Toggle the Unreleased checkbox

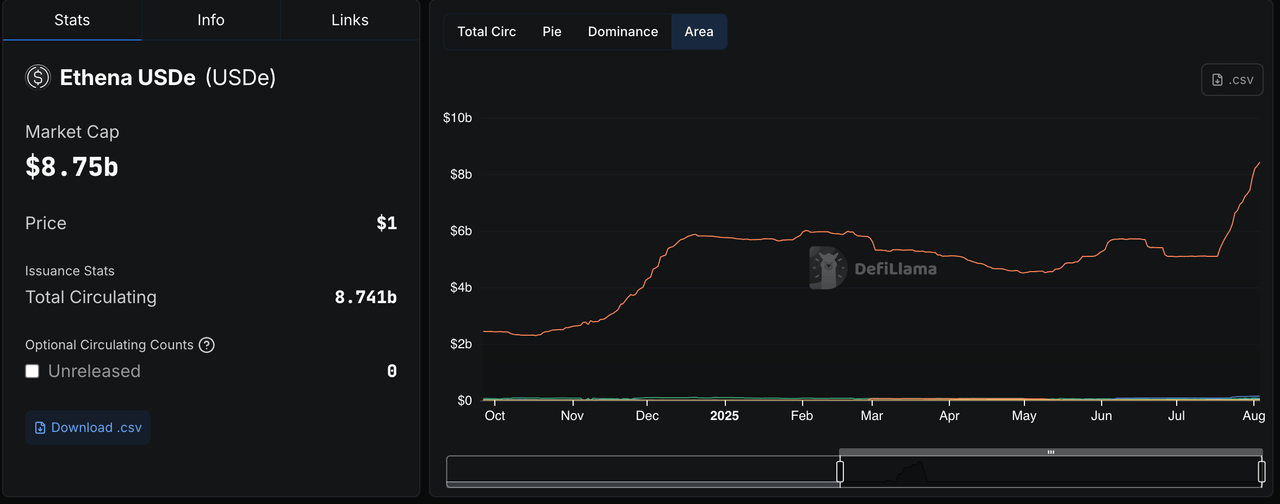pos(32,371)
